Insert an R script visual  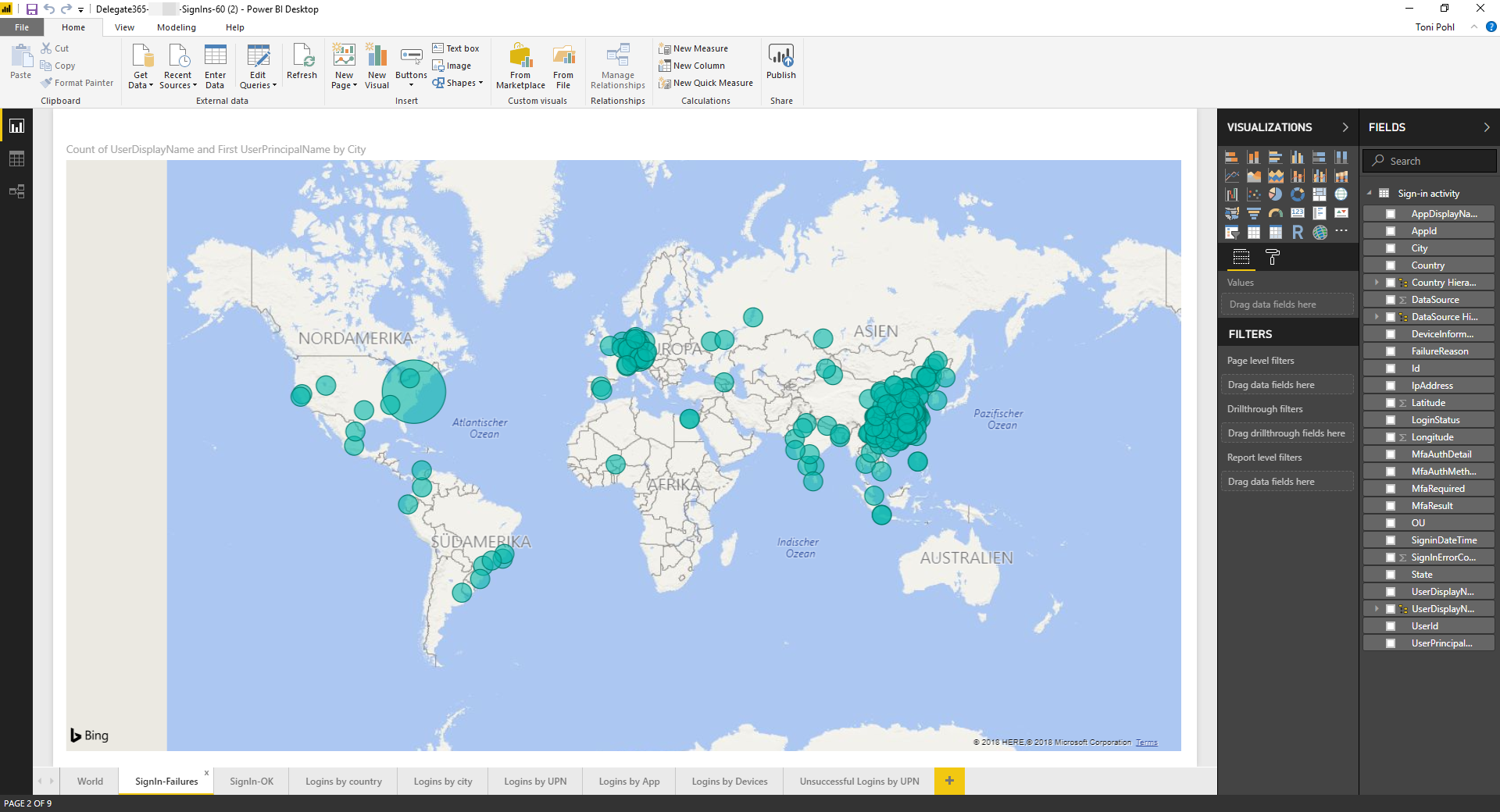pos(1297,232)
